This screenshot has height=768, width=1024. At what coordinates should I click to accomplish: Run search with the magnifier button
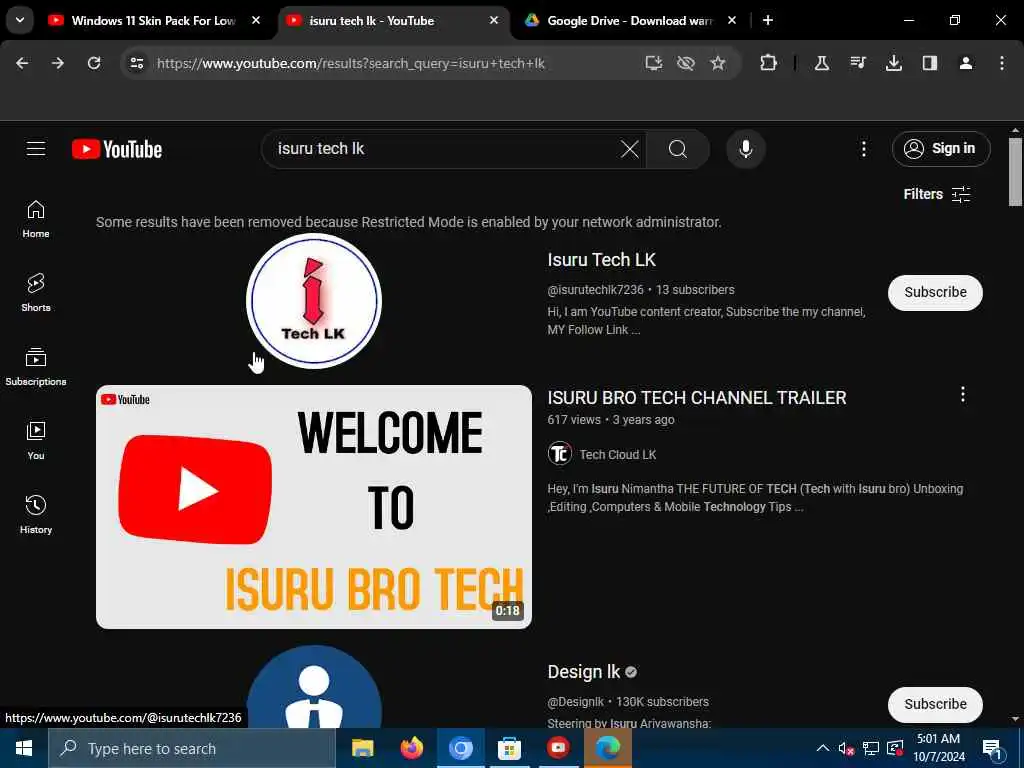click(x=678, y=149)
